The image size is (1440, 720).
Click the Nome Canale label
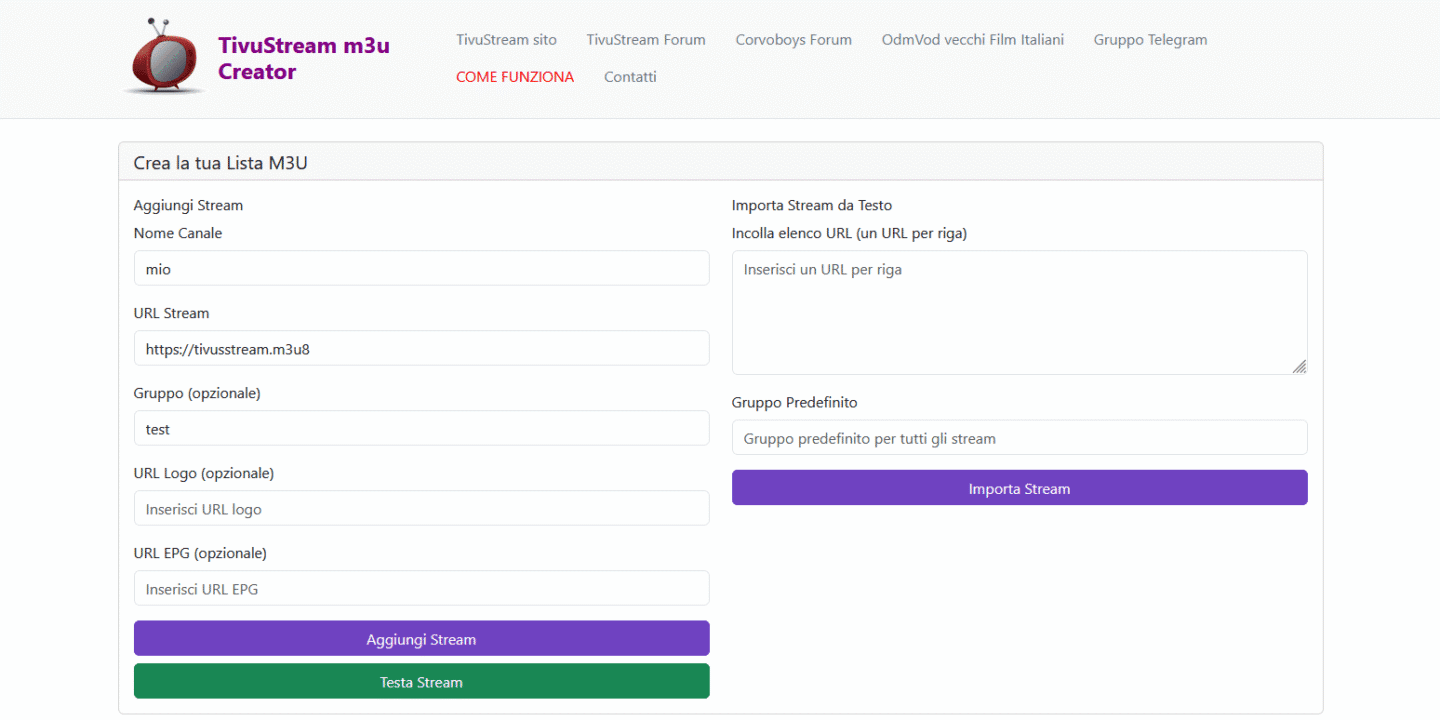pyautogui.click(x=178, y=233)
